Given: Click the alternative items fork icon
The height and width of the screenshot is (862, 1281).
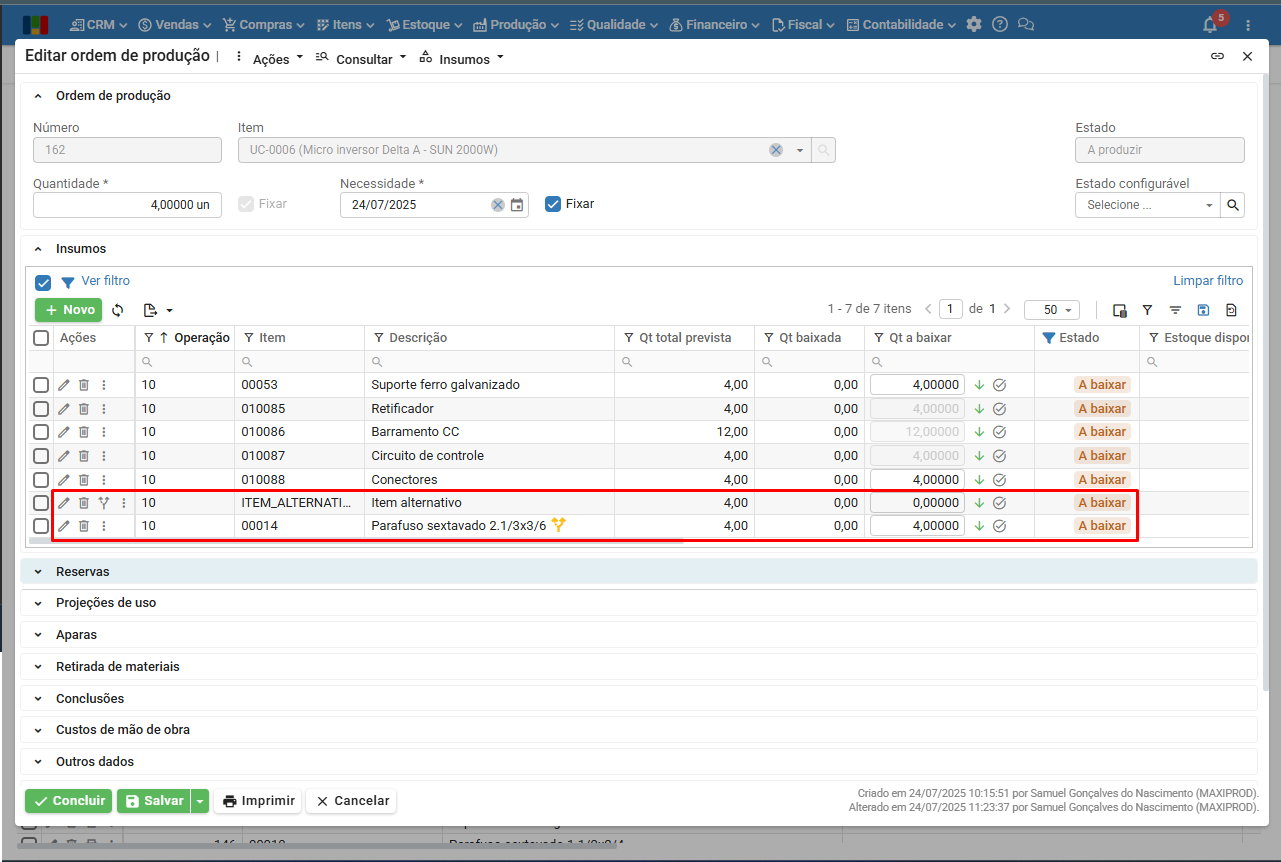Looking at the screenshot, I should [104, 503].
